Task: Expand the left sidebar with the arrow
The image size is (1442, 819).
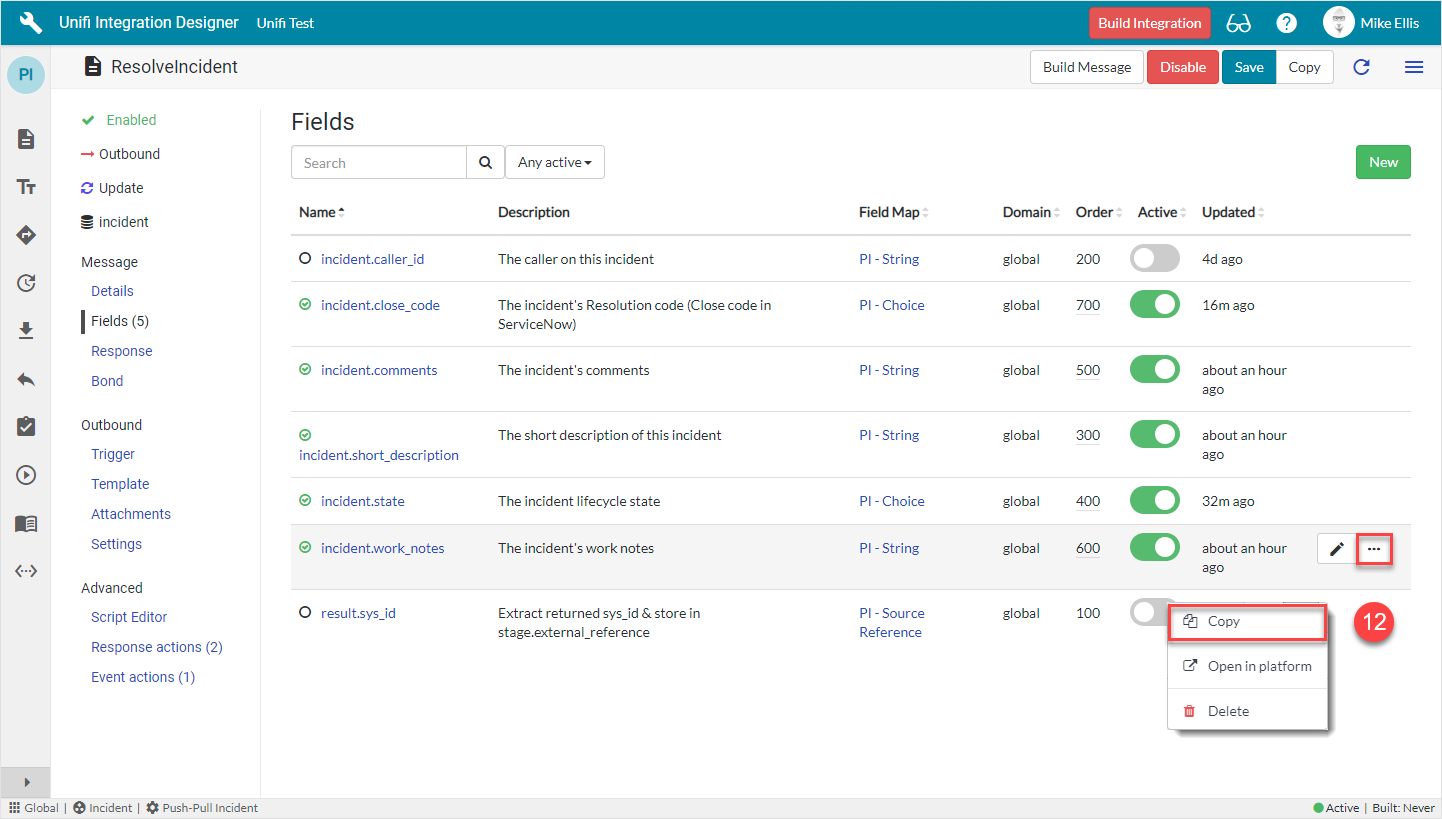Action: pos(26,782)
